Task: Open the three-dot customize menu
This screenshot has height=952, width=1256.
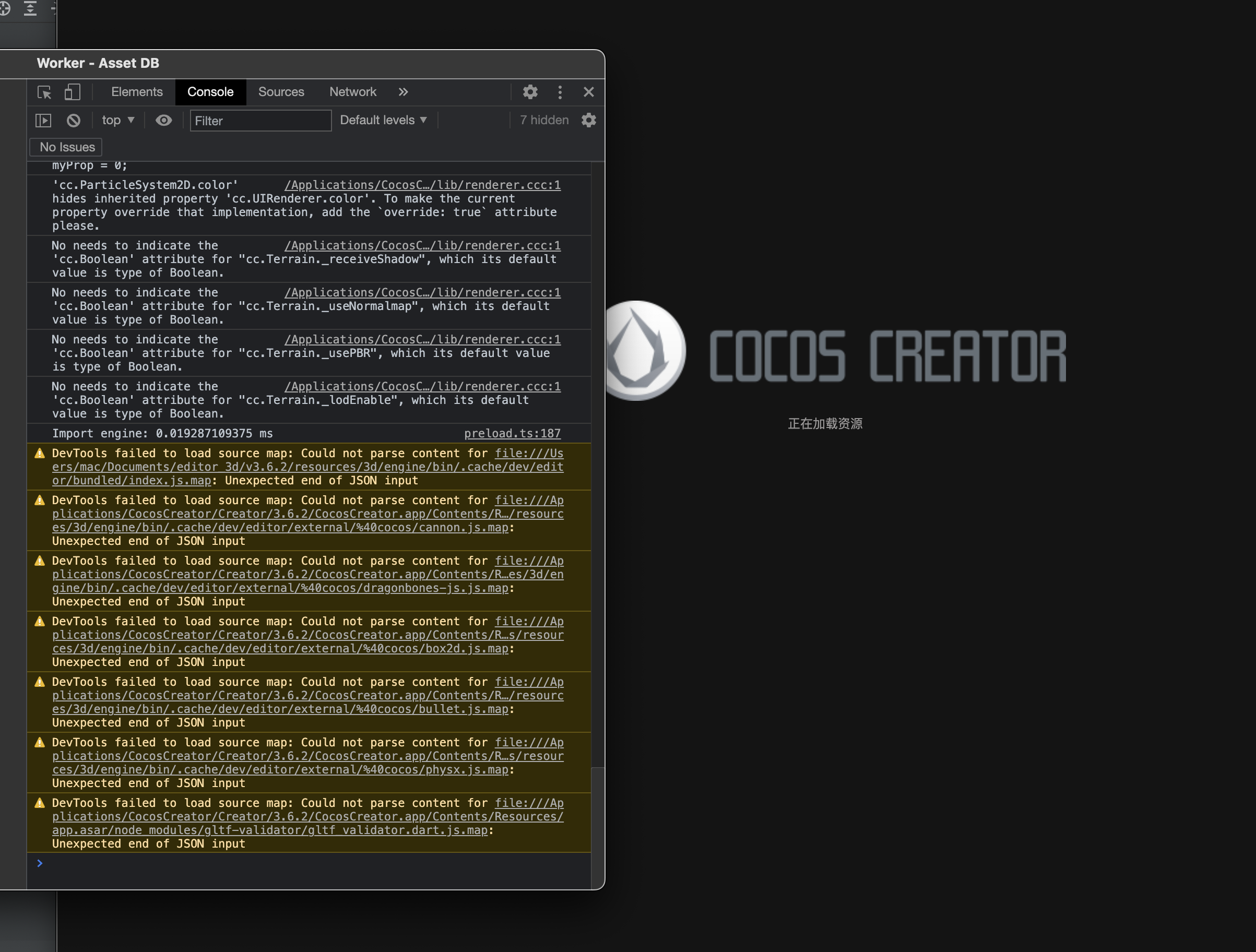Action: coord(560,92)
